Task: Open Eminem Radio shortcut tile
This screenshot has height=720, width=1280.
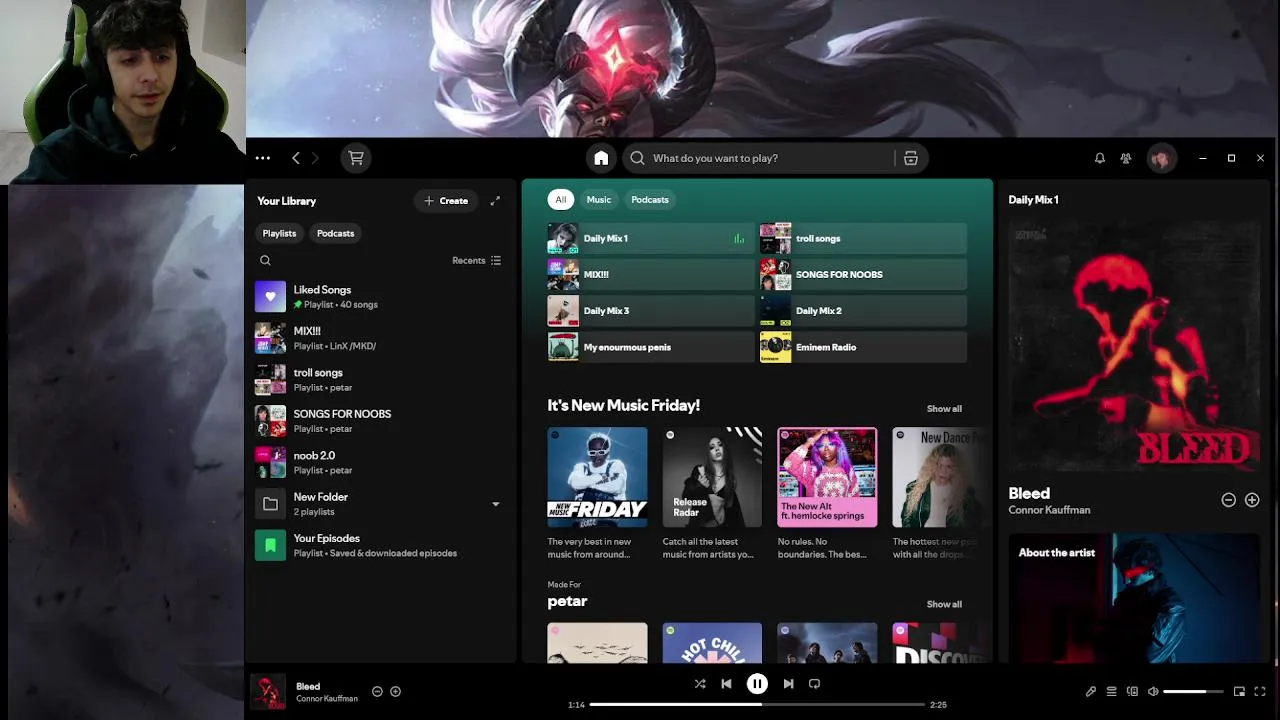Action: tap(863, 347)
